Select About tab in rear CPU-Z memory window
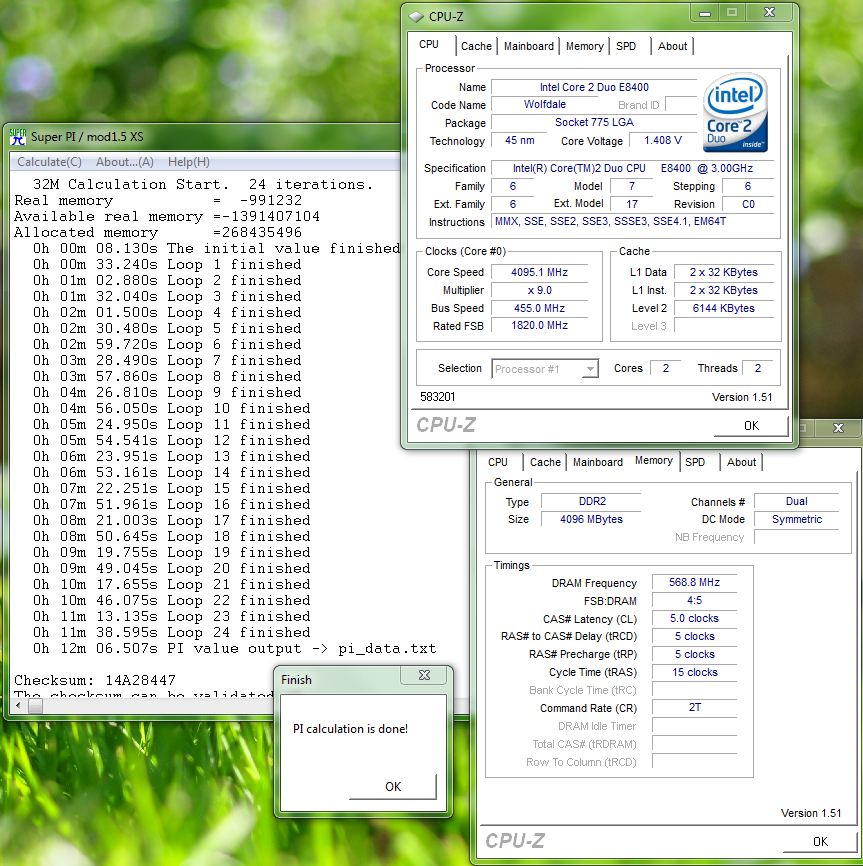 point(741,462)
